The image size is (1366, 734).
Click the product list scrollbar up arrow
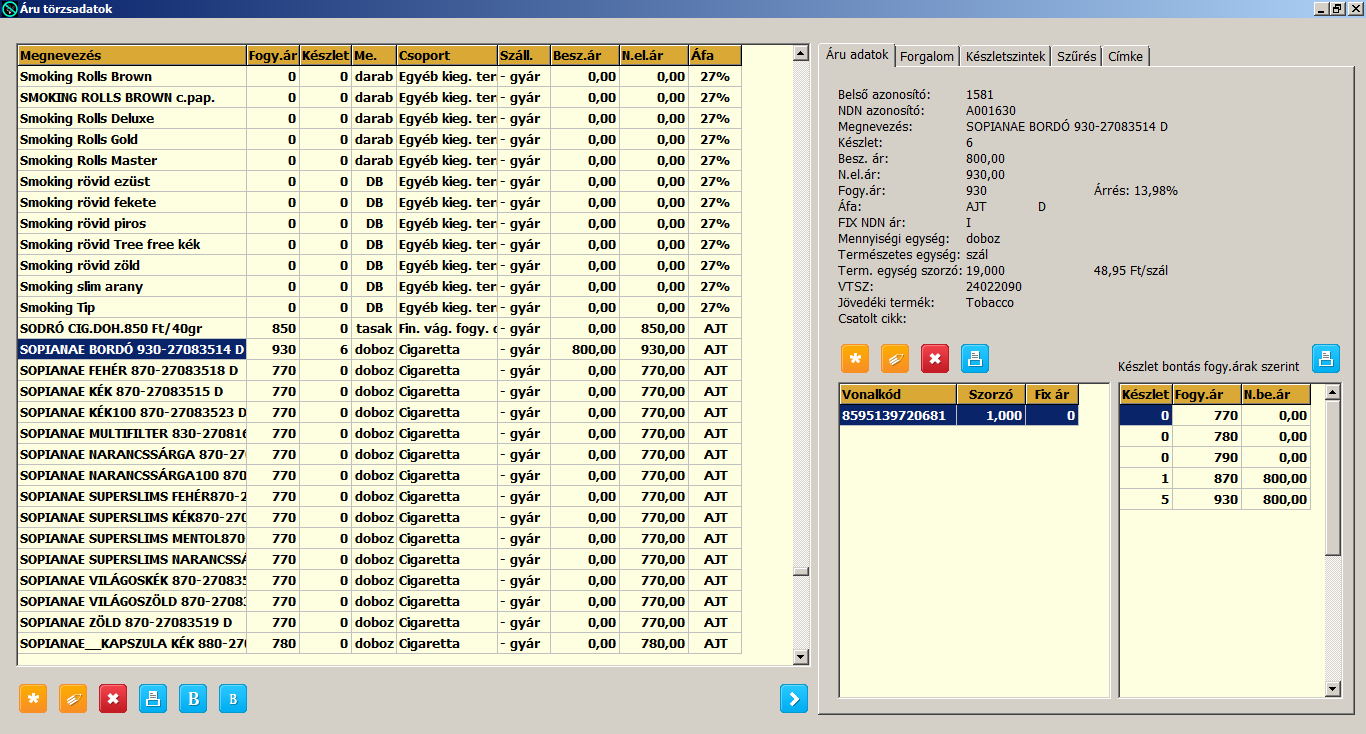pos(800,53)
